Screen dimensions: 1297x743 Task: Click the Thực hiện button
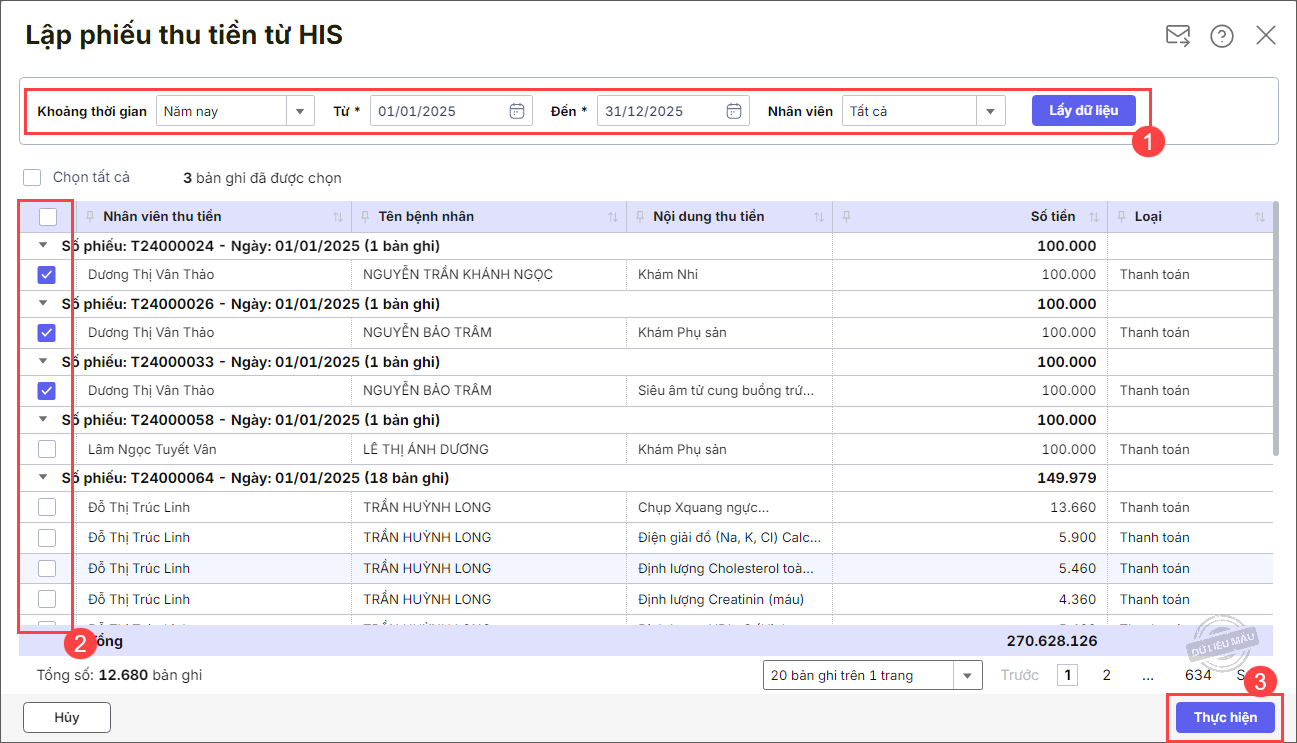pos(1225,718)
